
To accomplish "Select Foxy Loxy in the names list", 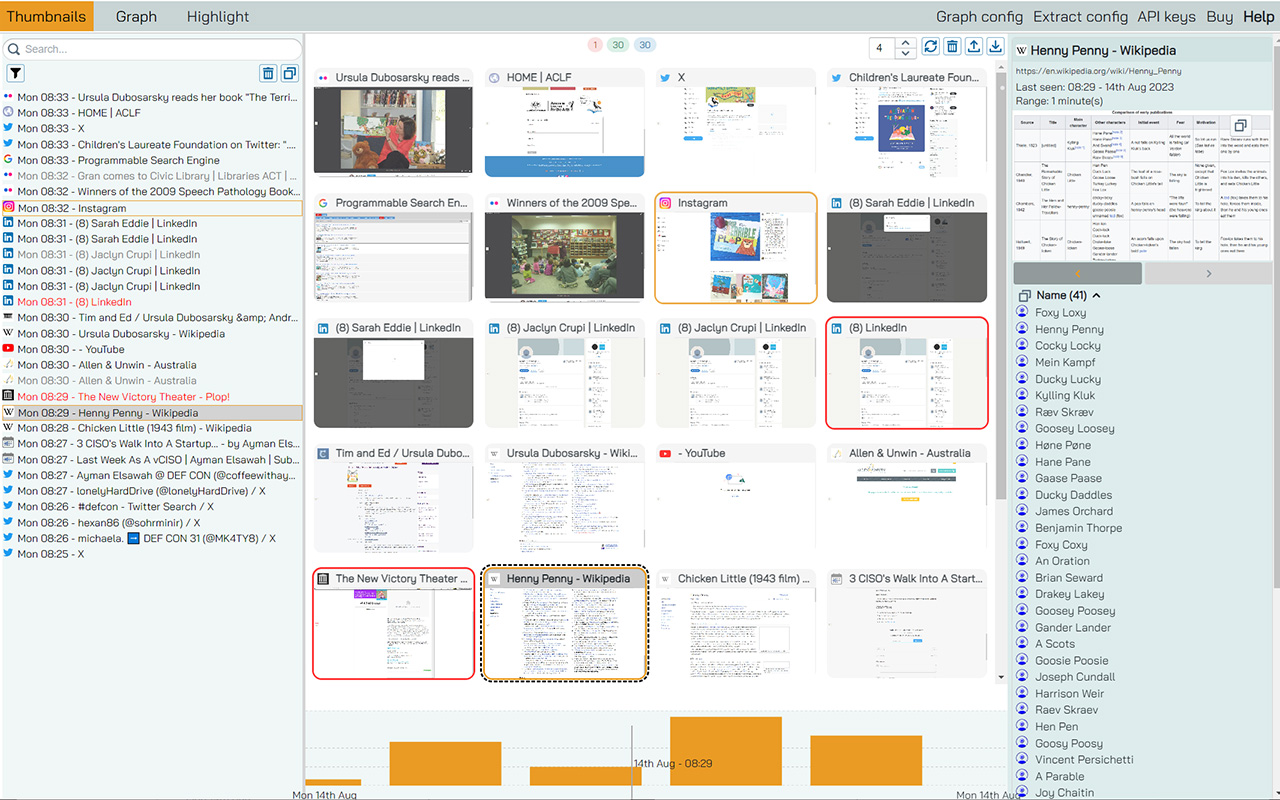I will pyautogui.click(x=1060, y=313).
